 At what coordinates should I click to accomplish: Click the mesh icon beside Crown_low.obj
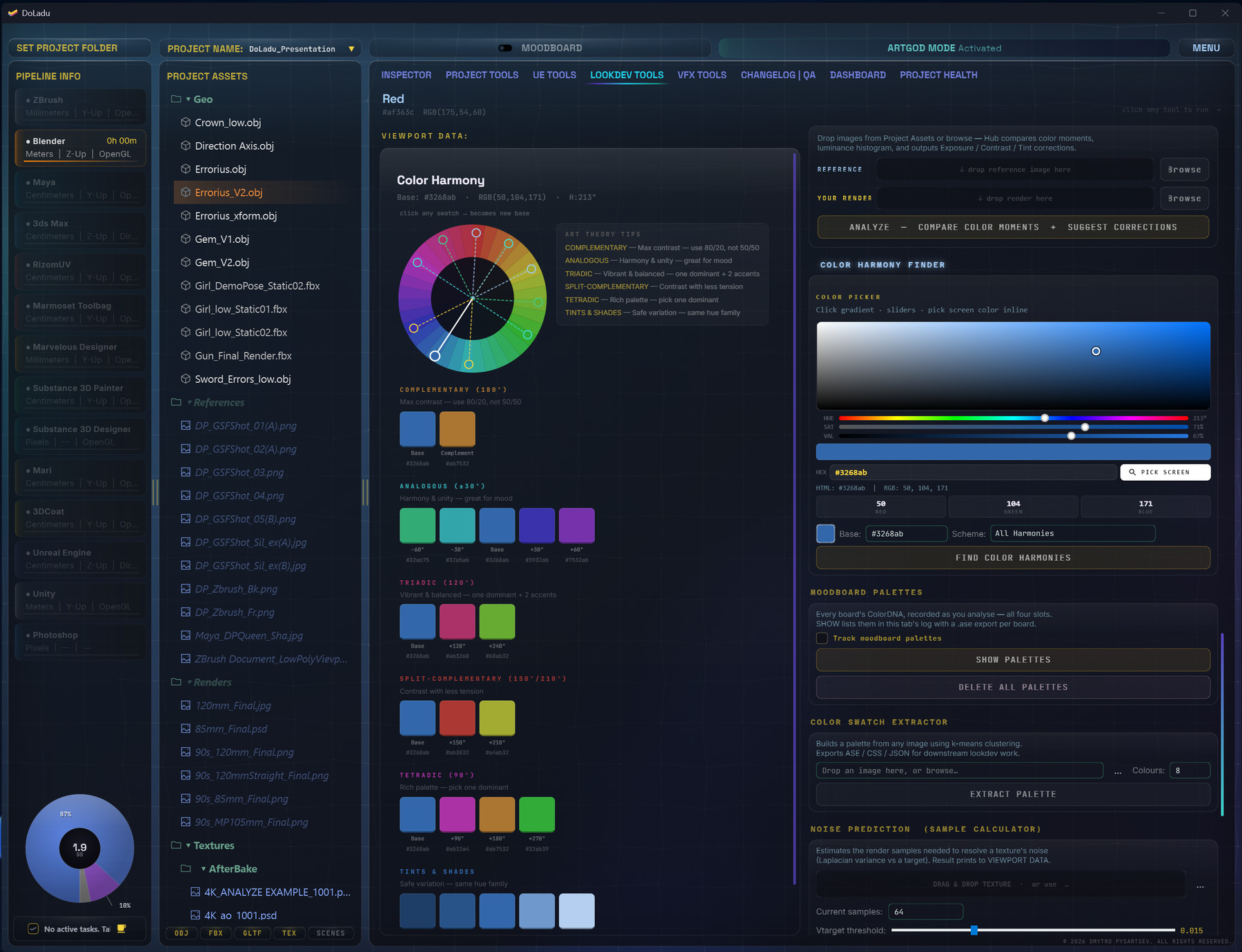pyautogui.click(x=186, y=122)
